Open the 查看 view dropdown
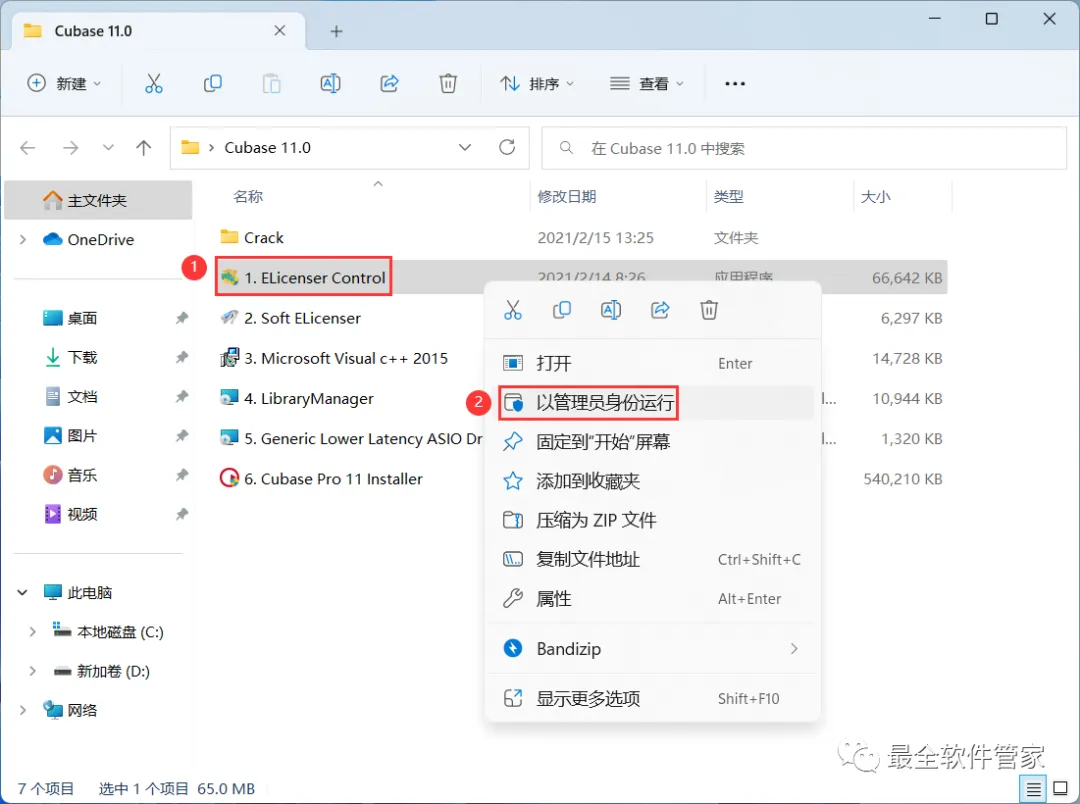The image size is (1080, 804). (x=646, y=83)
